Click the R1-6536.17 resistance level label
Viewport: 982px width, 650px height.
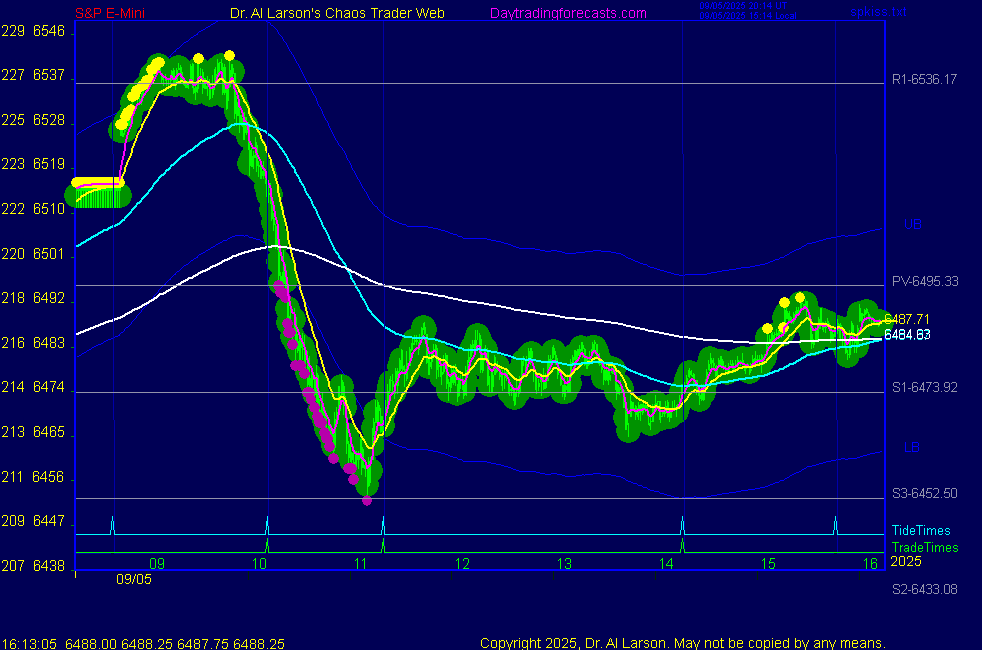point(925,79)
